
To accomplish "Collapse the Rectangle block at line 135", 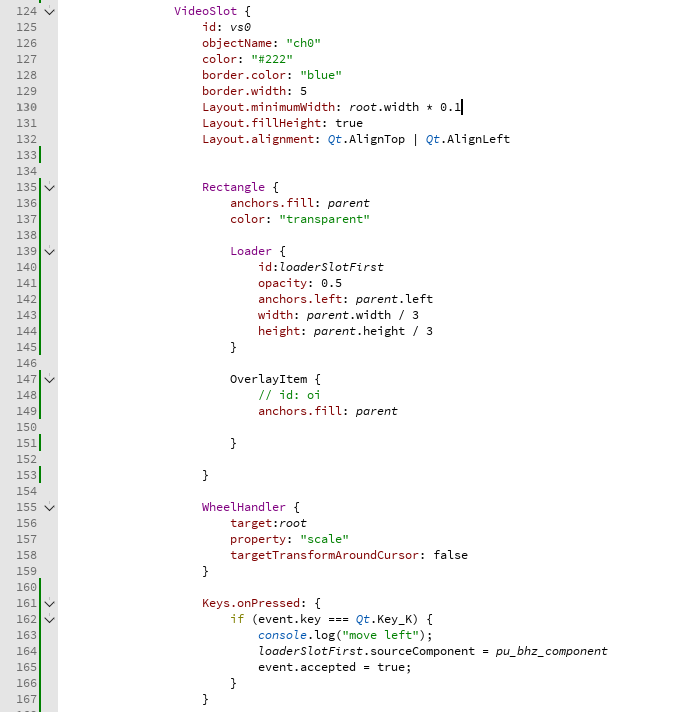I will coord(50,187).
